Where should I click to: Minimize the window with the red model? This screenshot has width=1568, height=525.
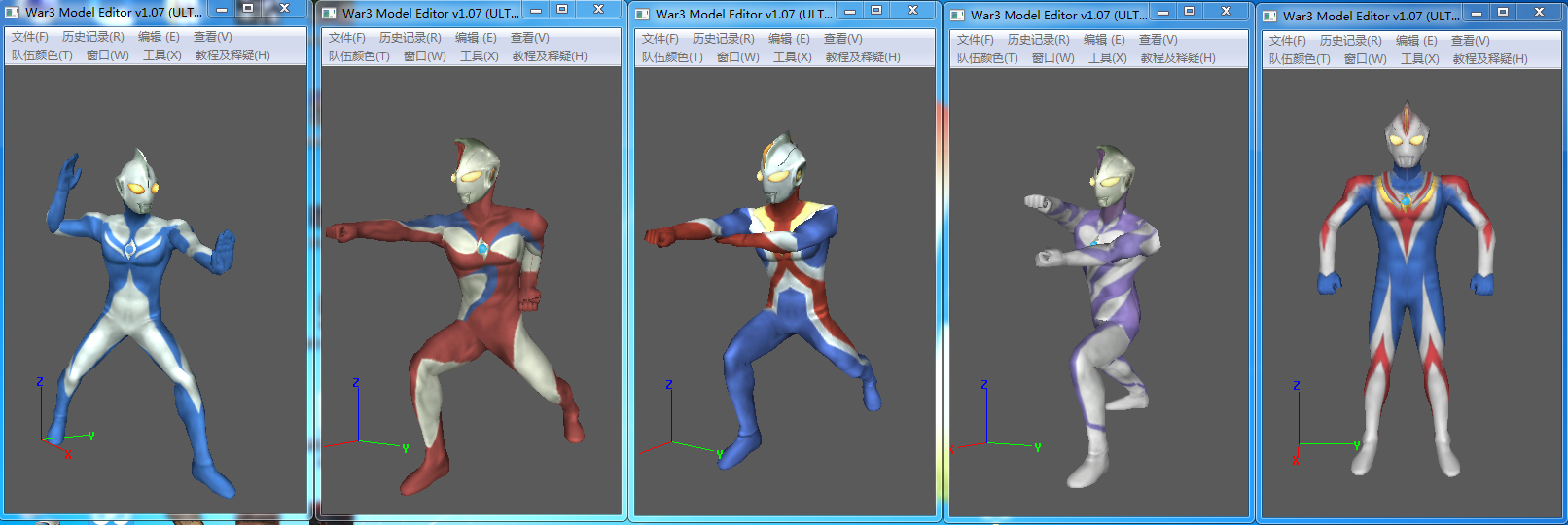535,10
